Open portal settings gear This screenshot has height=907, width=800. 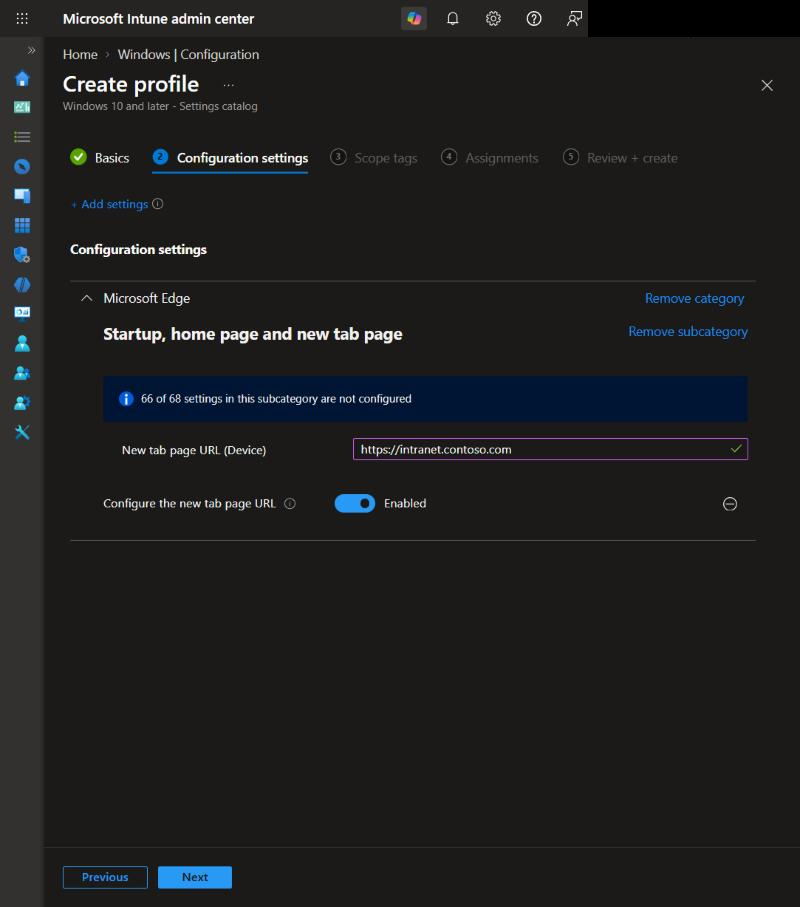point(493,19)
